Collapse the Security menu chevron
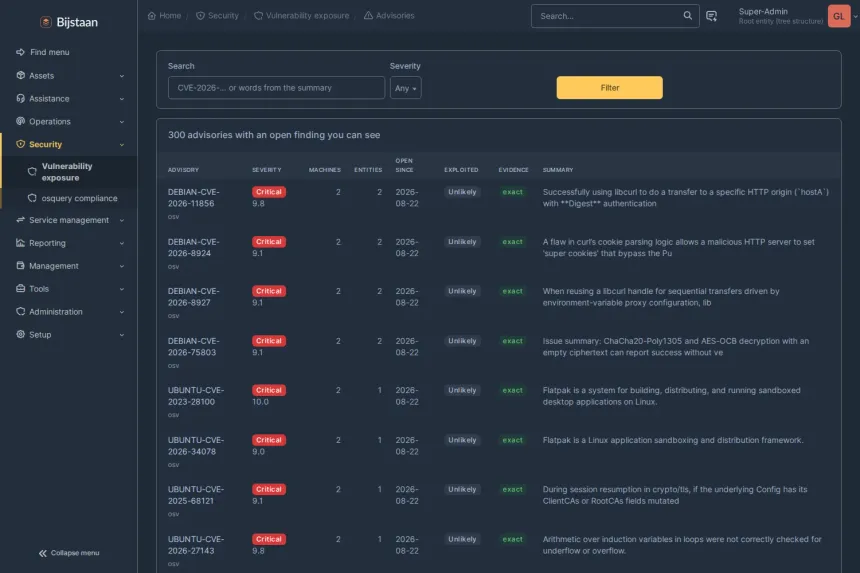 (122, 145)
